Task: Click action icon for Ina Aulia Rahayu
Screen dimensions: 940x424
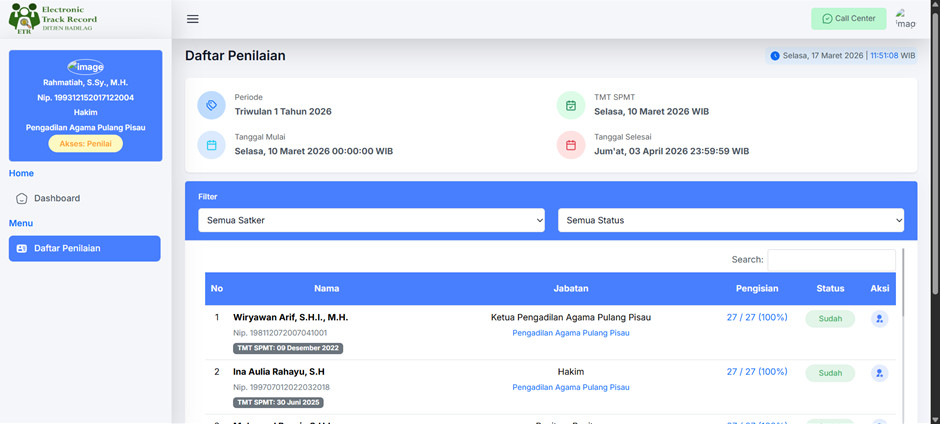Action: (879, 373)
